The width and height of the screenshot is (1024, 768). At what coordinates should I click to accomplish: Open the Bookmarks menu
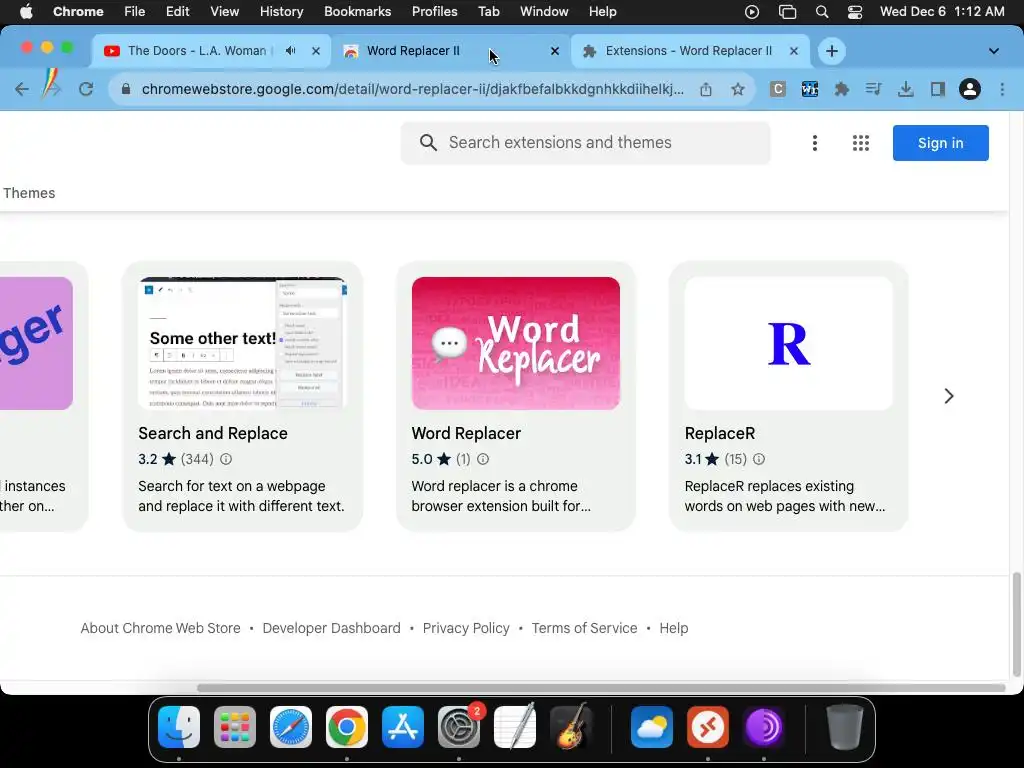click(x=357, y=12)
